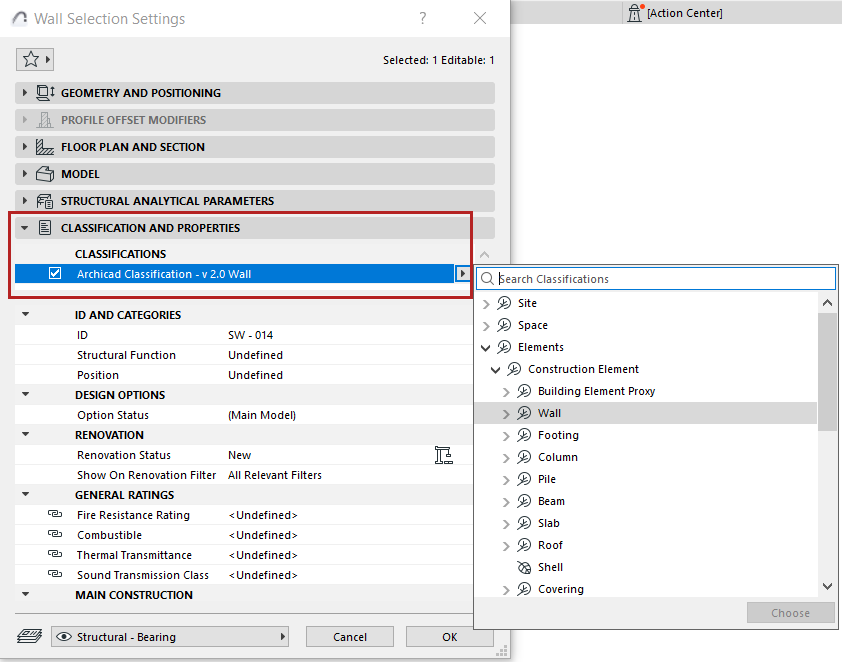Click the link icon next to Thermal Transmittance
The image size is (842, 662).
55,554
